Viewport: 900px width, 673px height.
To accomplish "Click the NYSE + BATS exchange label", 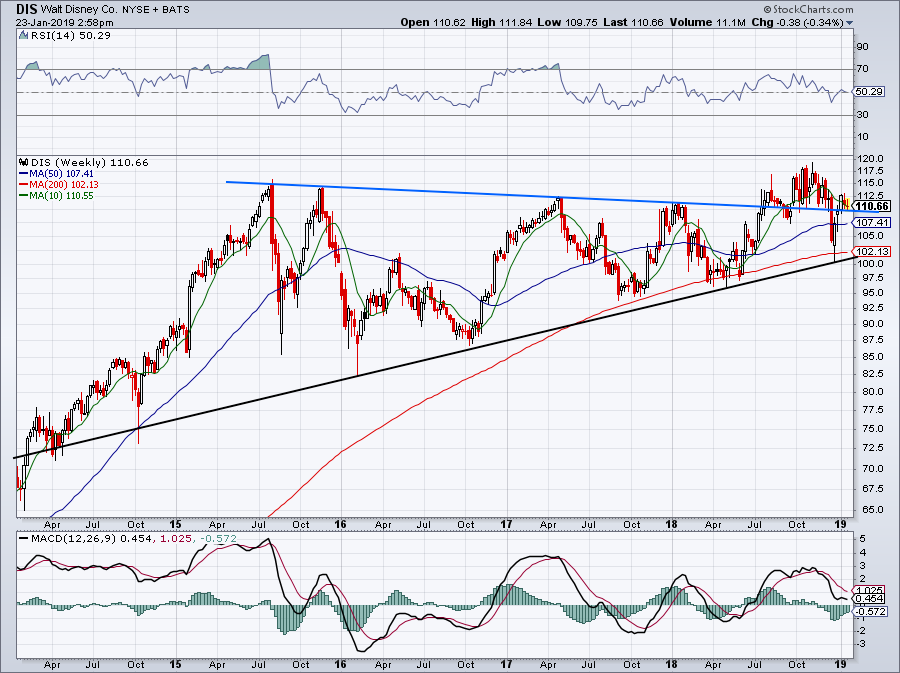I will (x=156, y=10).
